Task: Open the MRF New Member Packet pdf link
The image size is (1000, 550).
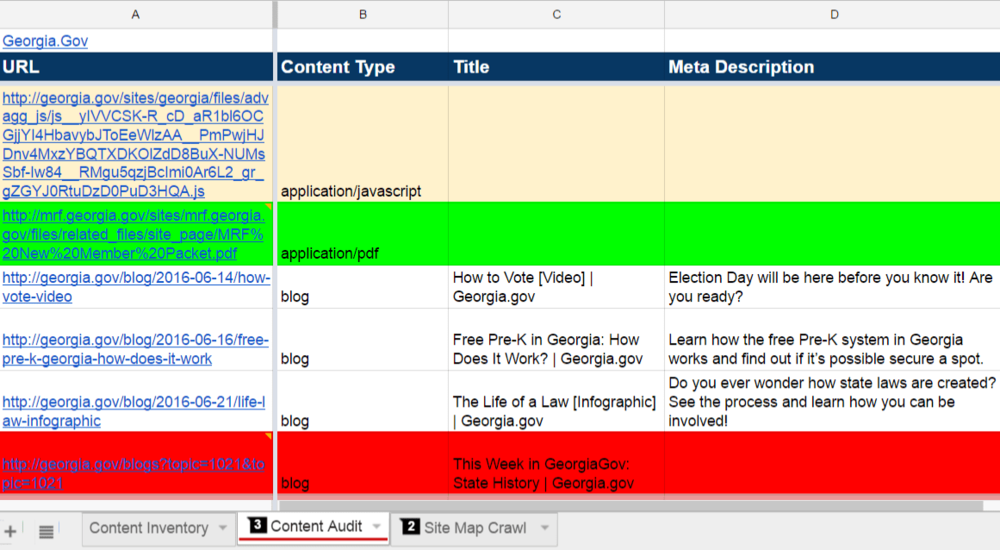Action: point(133,234)
